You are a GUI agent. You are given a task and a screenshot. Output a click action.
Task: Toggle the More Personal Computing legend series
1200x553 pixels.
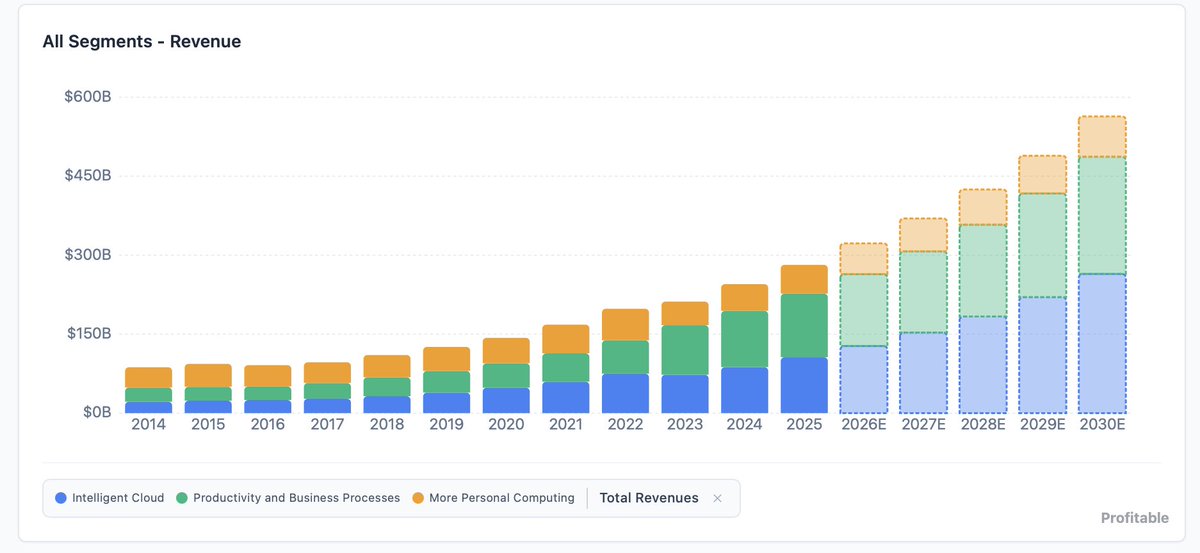click(x=493, y=498)
